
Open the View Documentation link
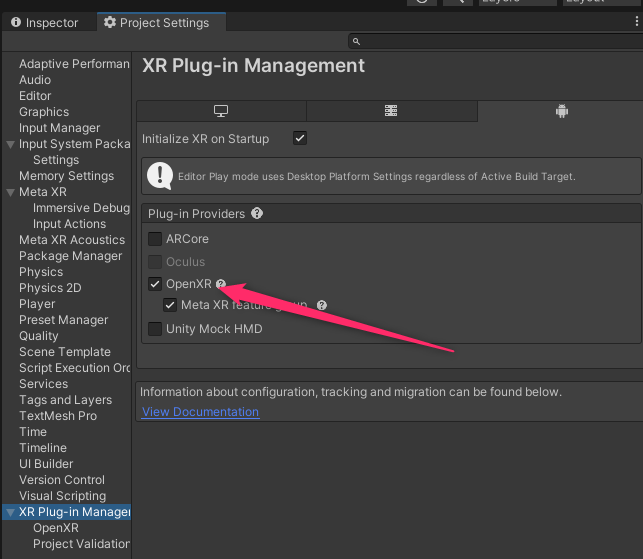(201, 412)
